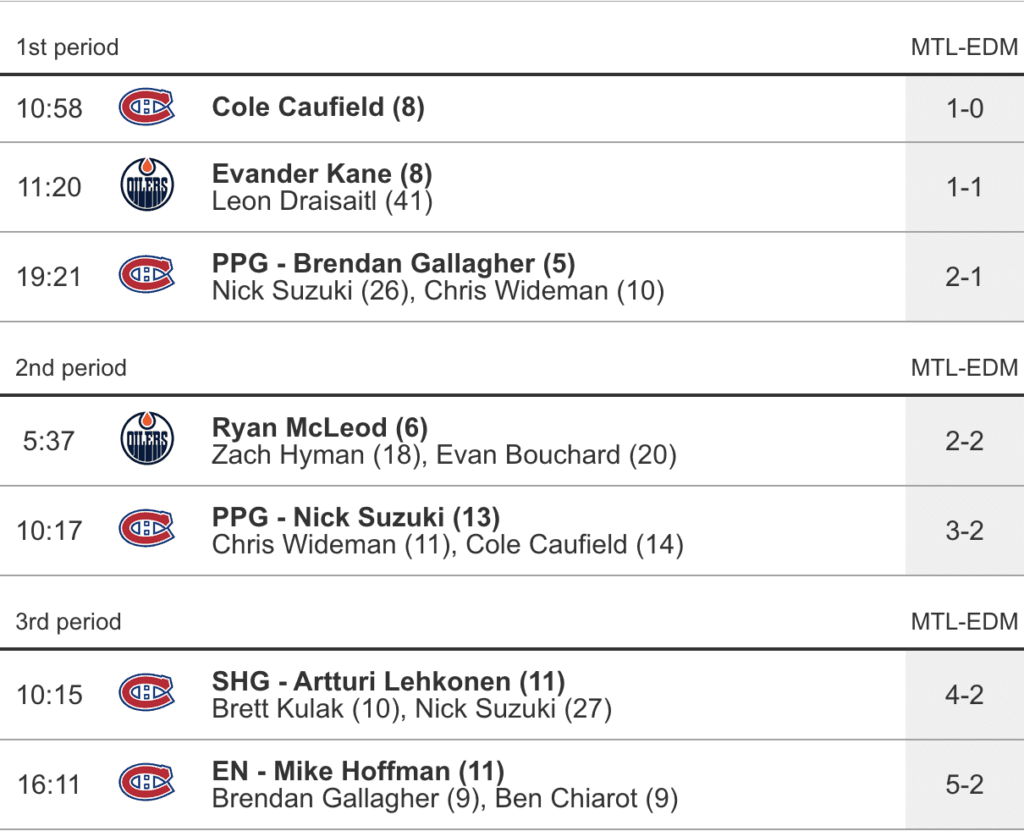The image size is (1024, 831).
Task: Open SHG - Artturi Lehkonen (11) goal
Action: click(388, 681)
